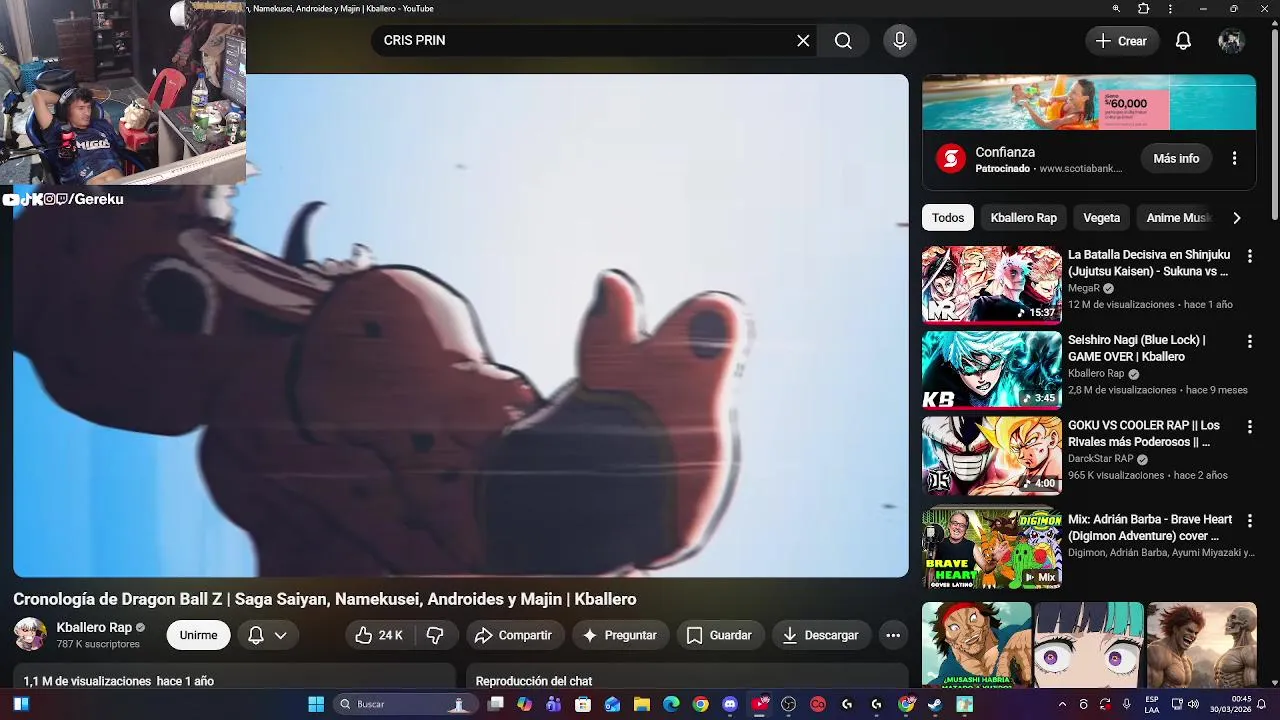Select the Todos filter chip
The image size is (1280, 720).
[x=948, y=218]
